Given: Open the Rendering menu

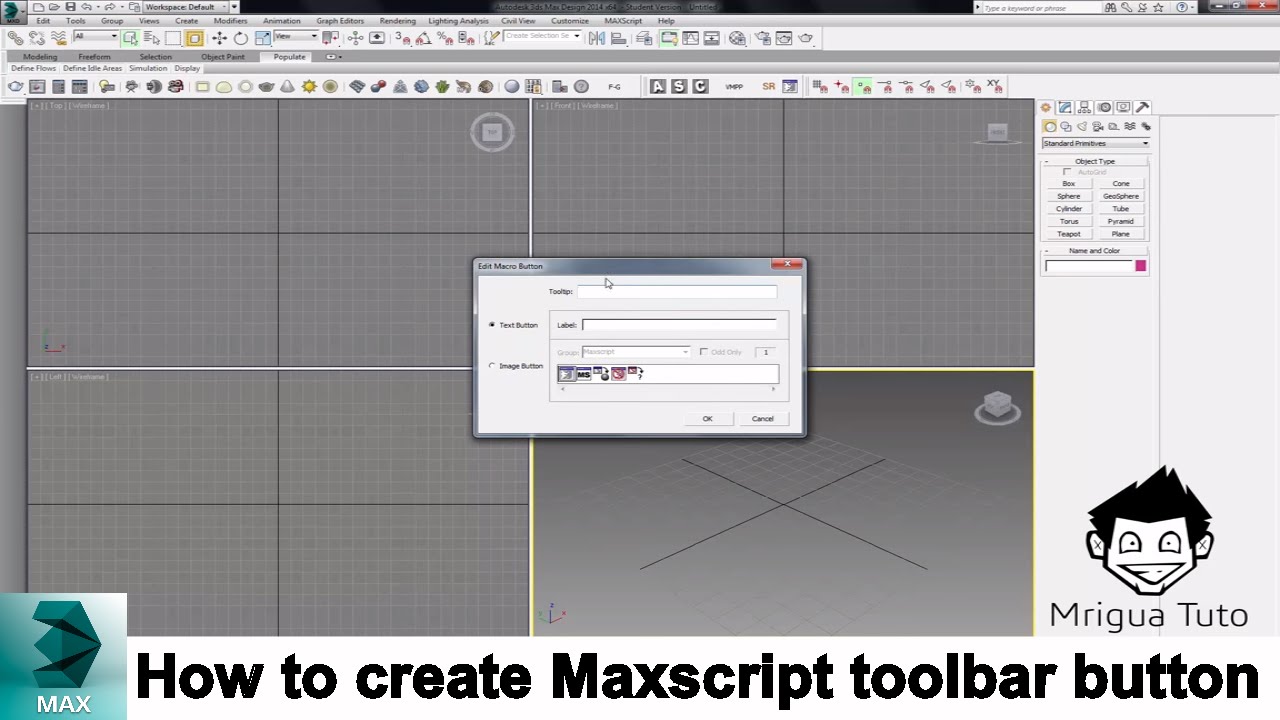Looking at the screenshot, I should pos(398,21).
